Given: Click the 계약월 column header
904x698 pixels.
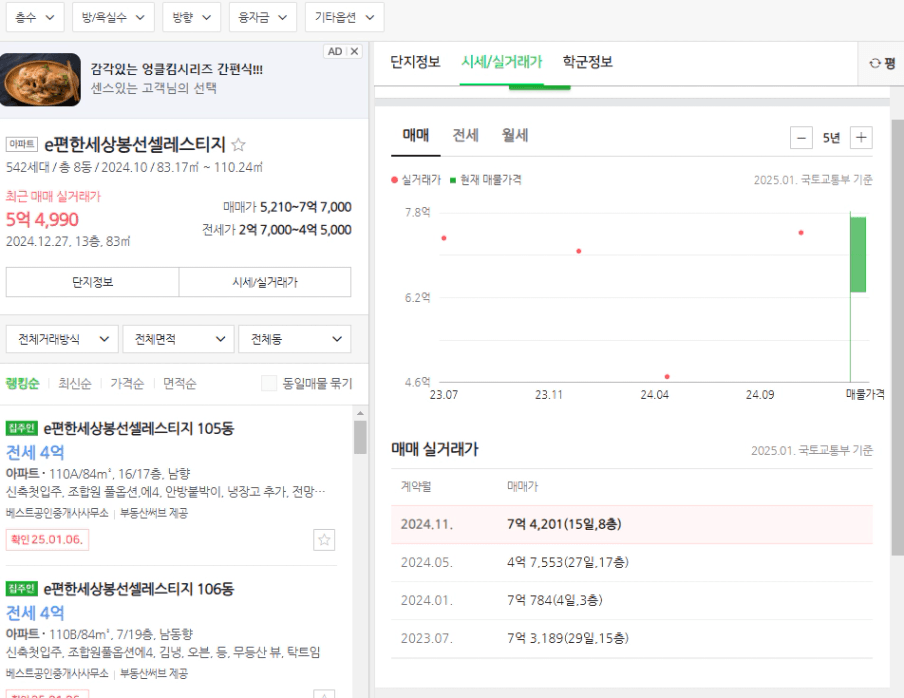Looking at the screenshot, I should pos(416,486).
